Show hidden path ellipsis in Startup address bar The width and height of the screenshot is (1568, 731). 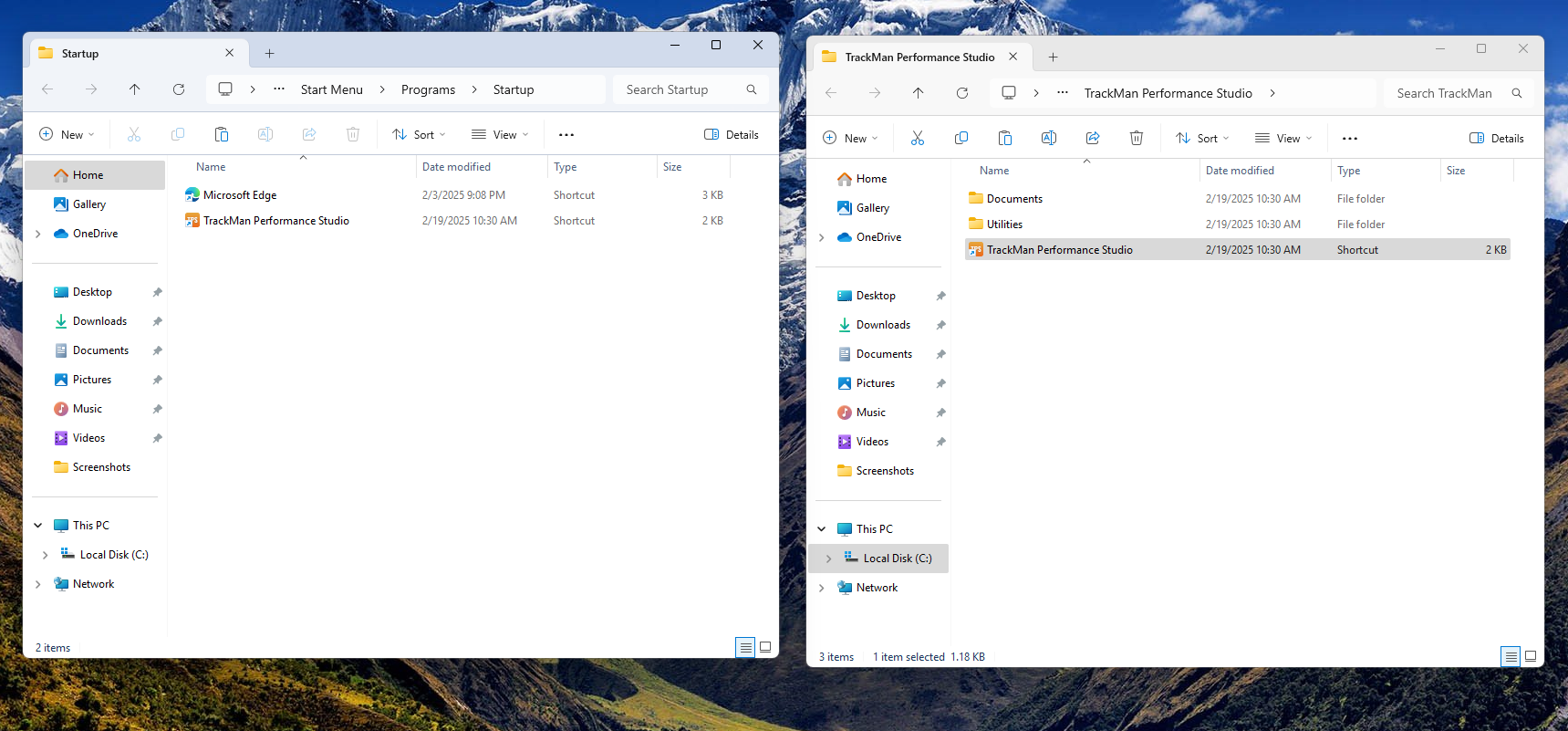[x=279, y=89]
